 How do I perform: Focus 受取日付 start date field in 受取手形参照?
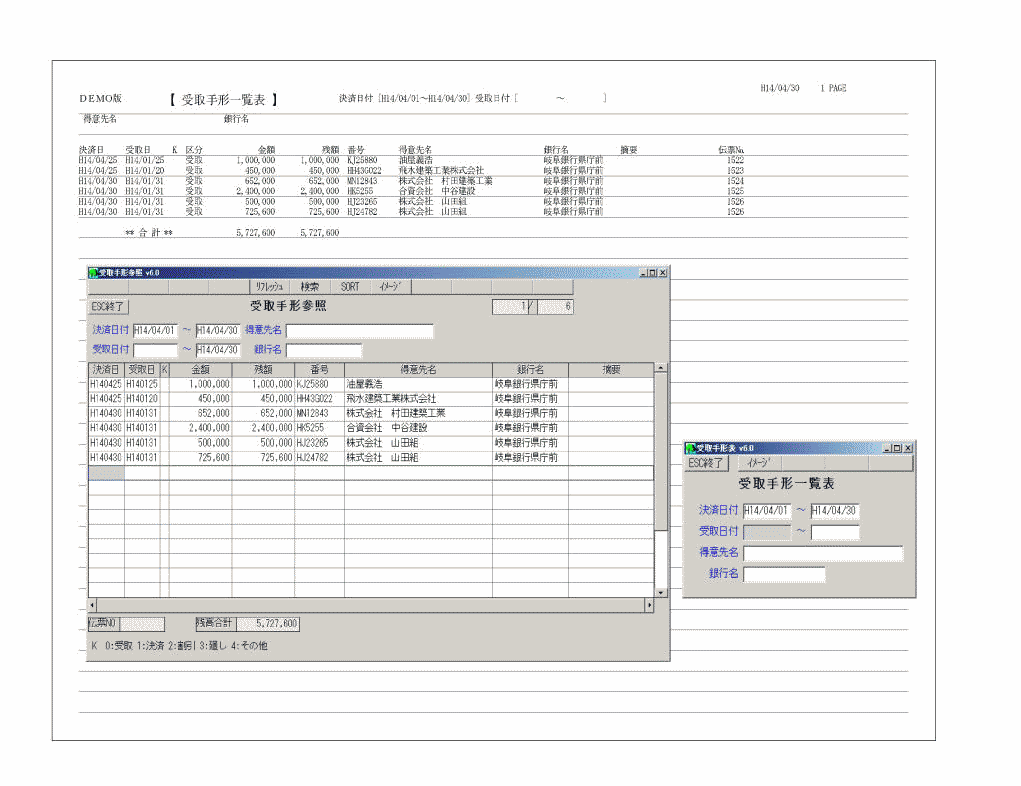tap(155, 350)
